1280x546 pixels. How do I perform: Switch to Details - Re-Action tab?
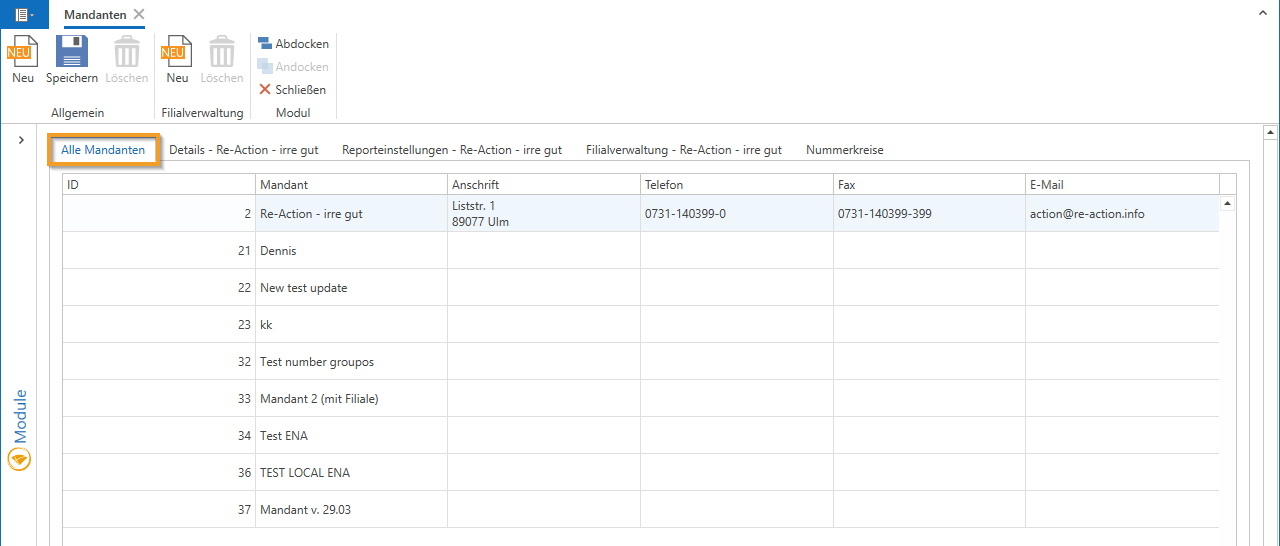point(243,150)
